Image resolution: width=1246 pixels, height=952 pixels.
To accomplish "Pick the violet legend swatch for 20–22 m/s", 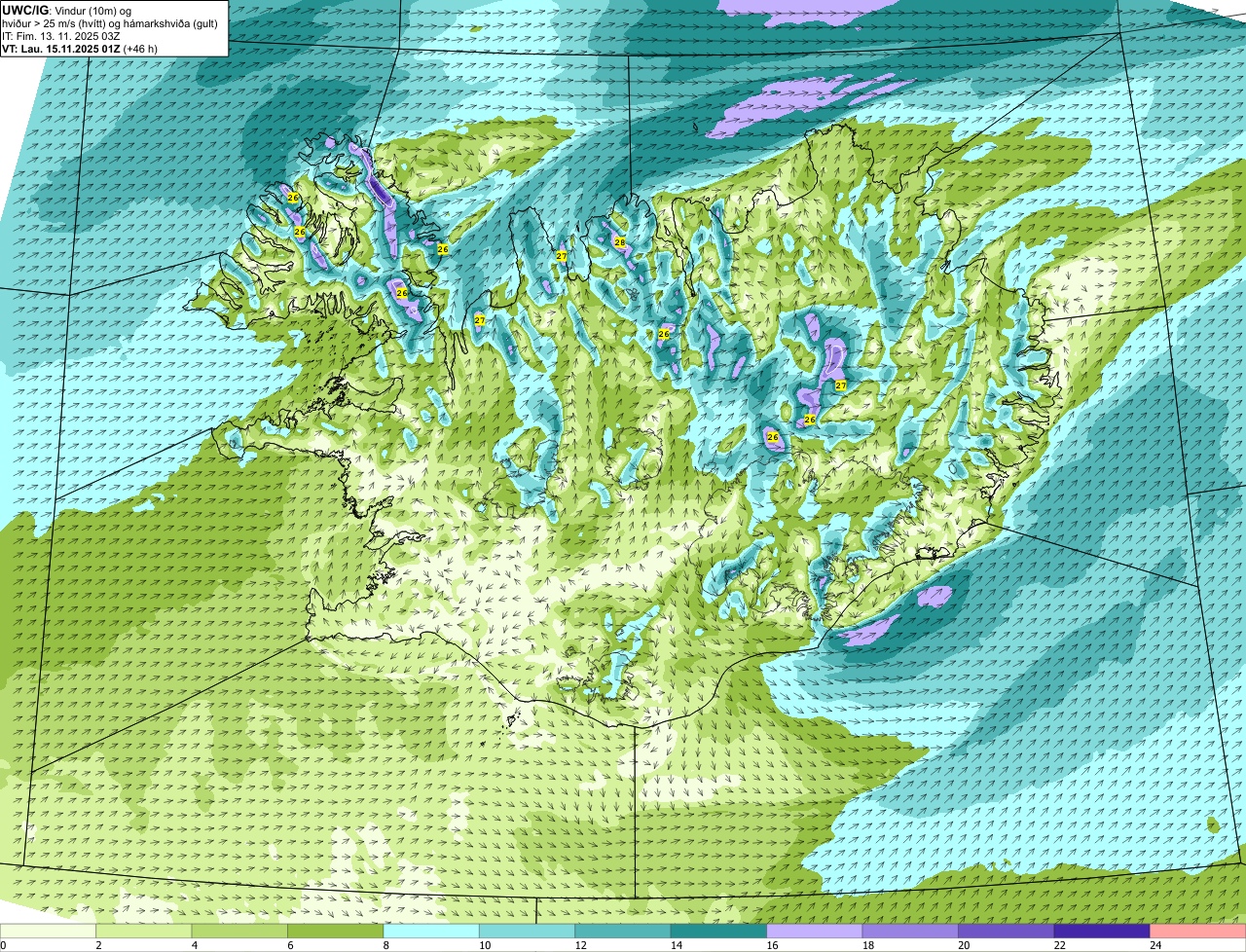I will tap(1007, 931).
